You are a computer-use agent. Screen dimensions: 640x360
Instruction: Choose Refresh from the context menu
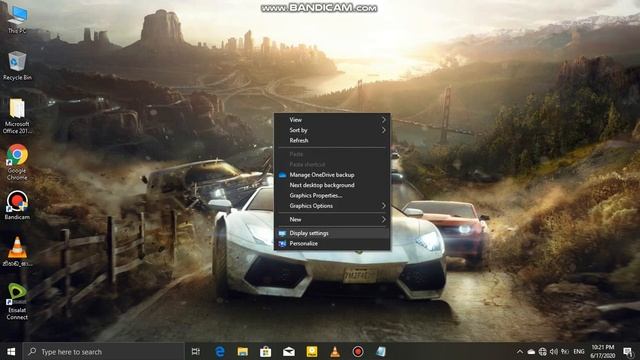(x=332, y=140)
